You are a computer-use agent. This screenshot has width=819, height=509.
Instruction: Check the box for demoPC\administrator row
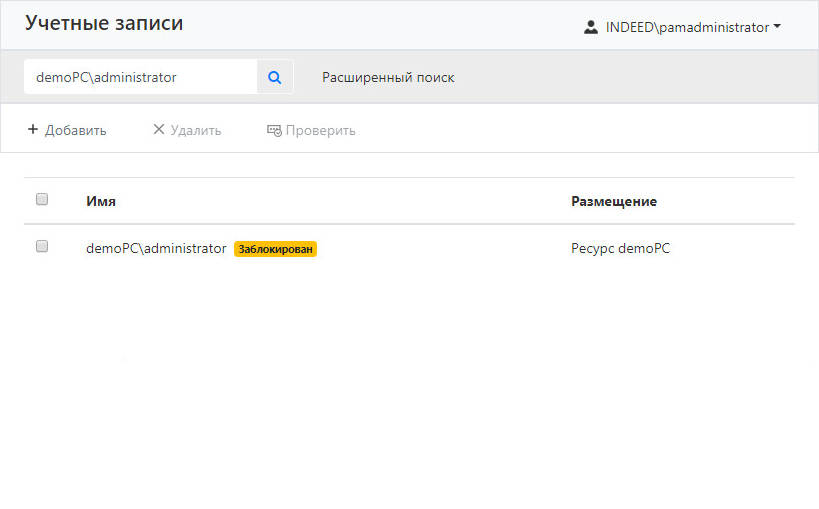click(x=42, y=246)
